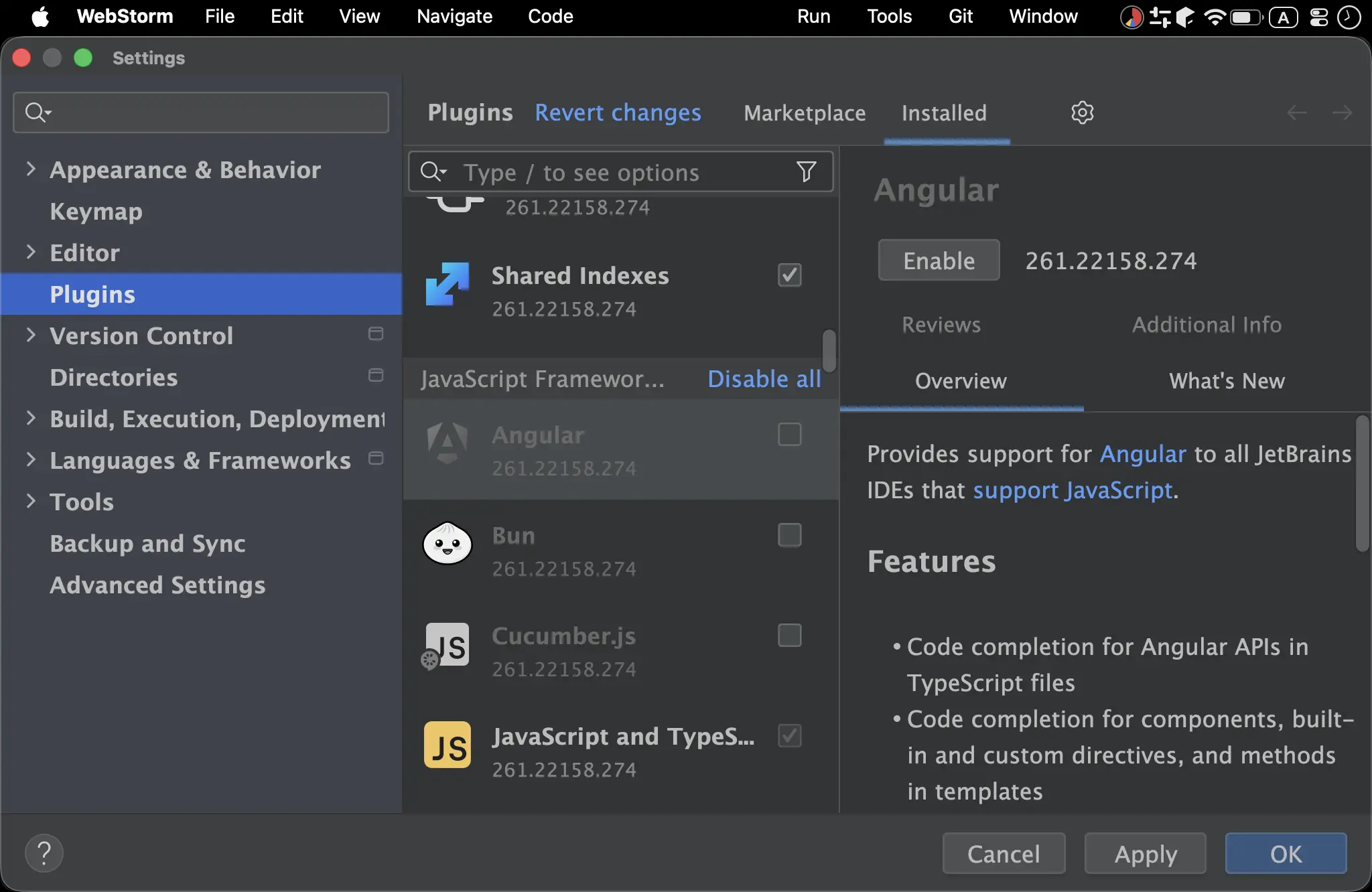Select Keymap in the settings tree

click(96, 211)
